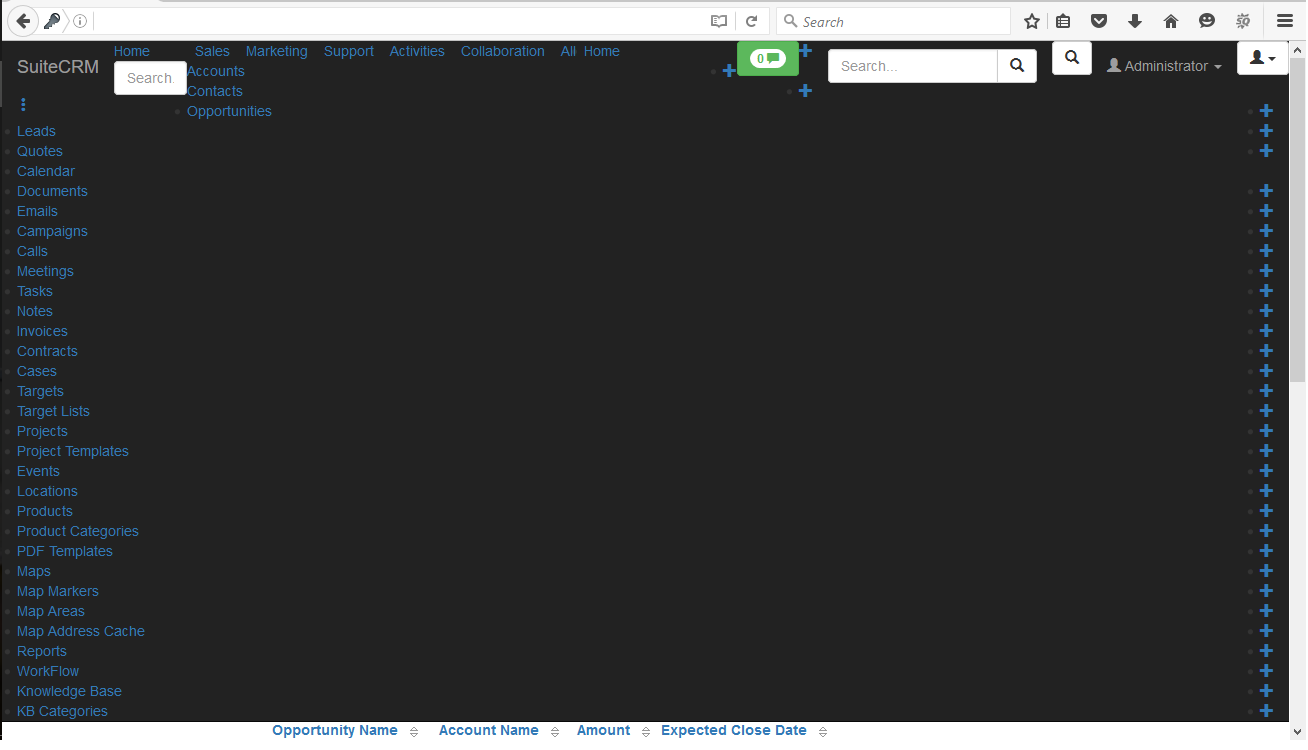
Task: Open the three vertical dots menu
Action: pyautogui.click(x=23, y=104)
